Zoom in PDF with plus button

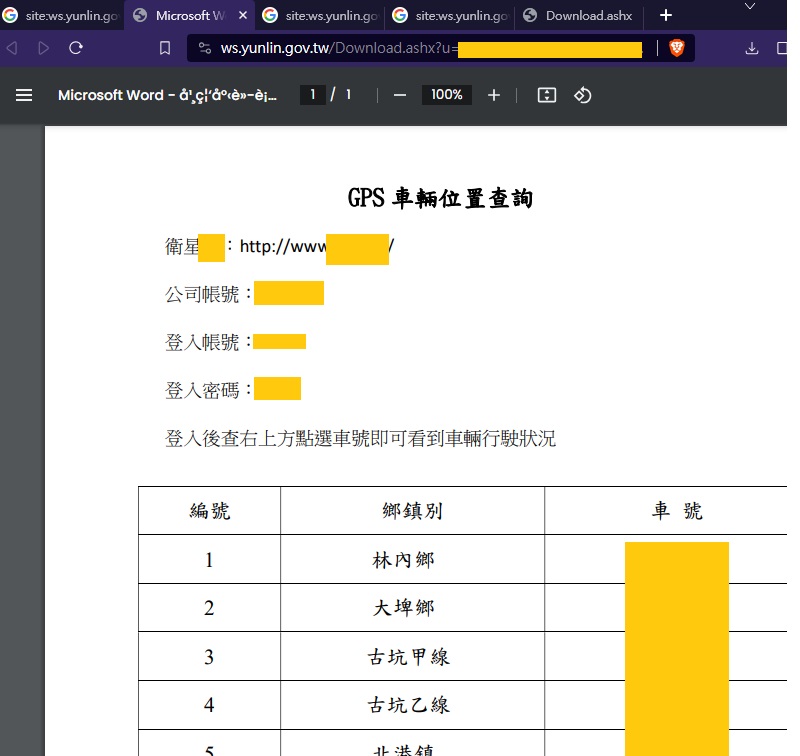click(494, 95)
